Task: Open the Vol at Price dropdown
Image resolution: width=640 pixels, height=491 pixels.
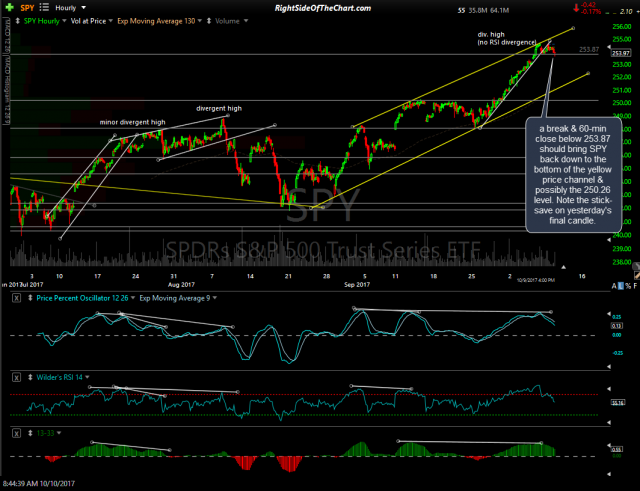Action: coord(110,21)
